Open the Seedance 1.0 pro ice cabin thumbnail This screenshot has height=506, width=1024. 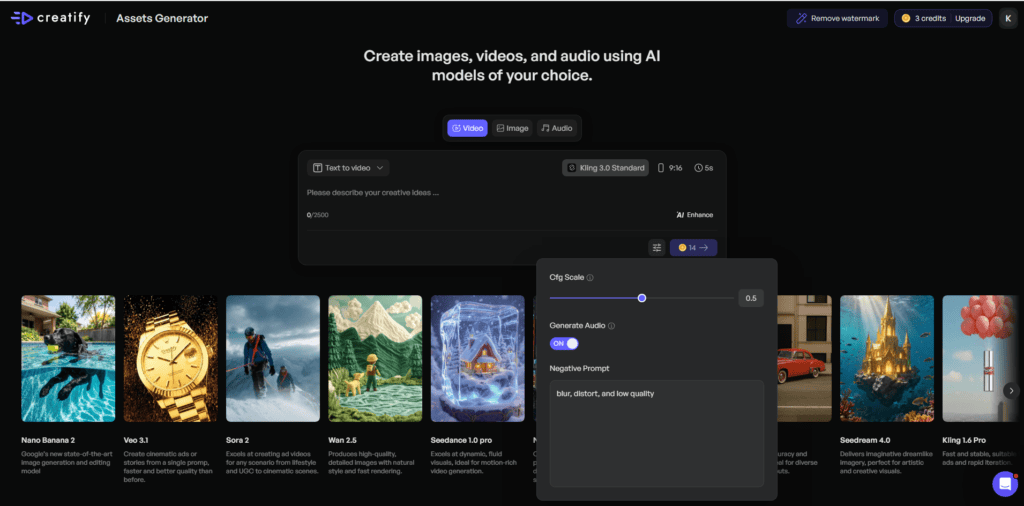(x=478, y=358)
